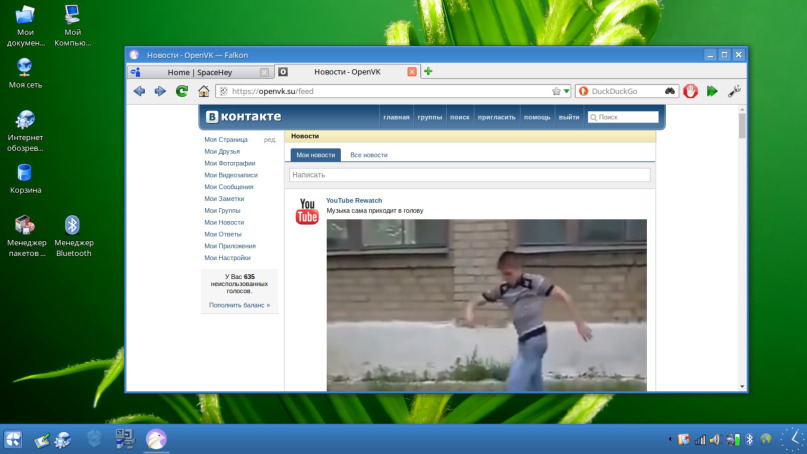807x454 pixels.
Task: Expand the green address bar dropdown arrow
Action: click(566, 91)
